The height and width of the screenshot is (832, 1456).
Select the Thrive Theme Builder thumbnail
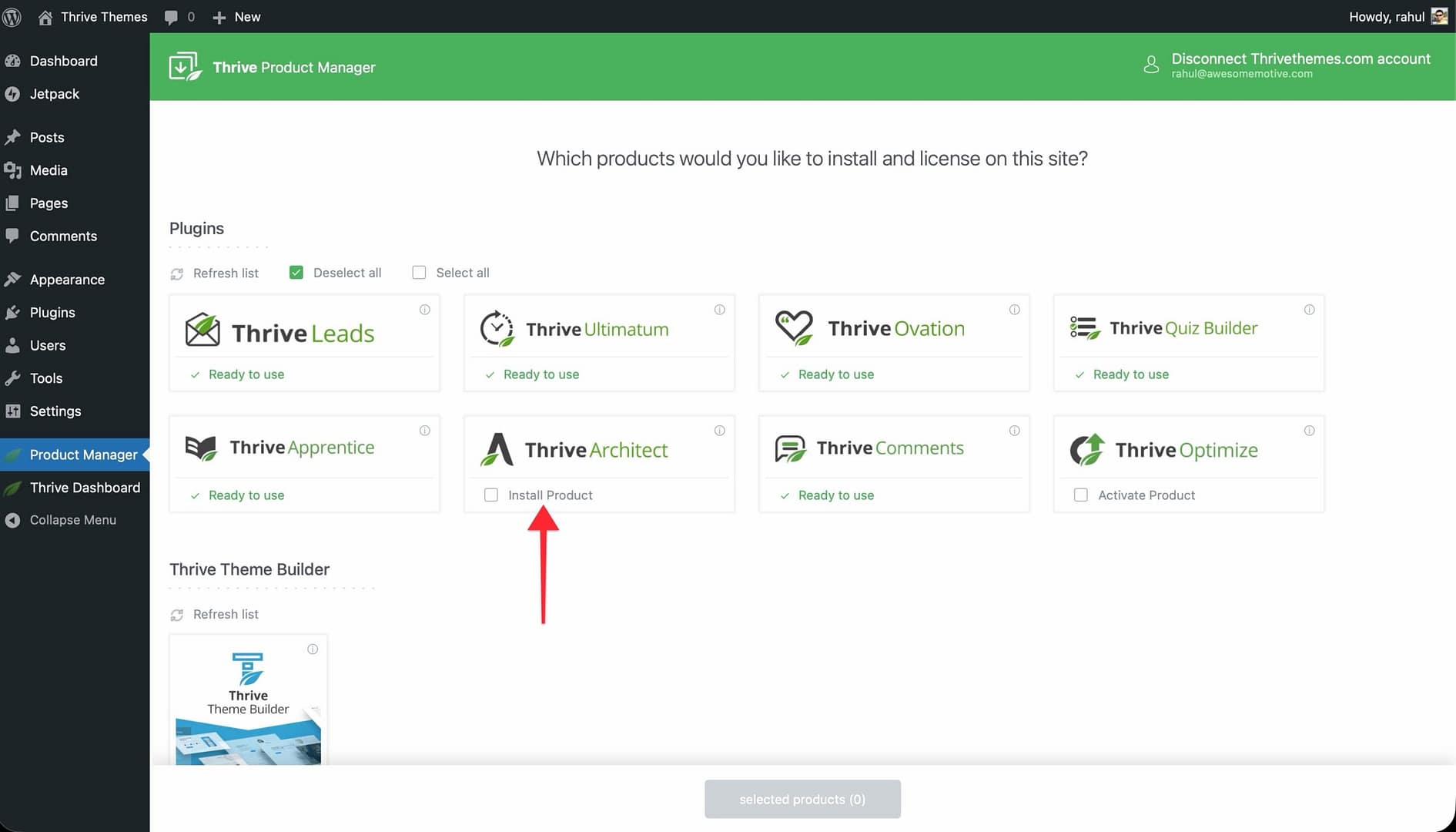coord(248,701)
